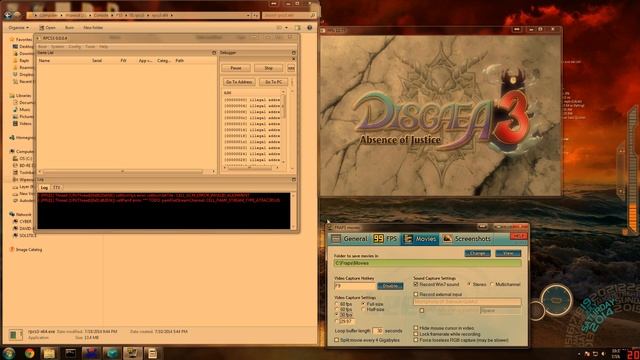Open the Organize dropdown in Explorer
Image resolution: width=640 pixels, height=360 pixels.
pyautogui.click(x=19, y=28)
